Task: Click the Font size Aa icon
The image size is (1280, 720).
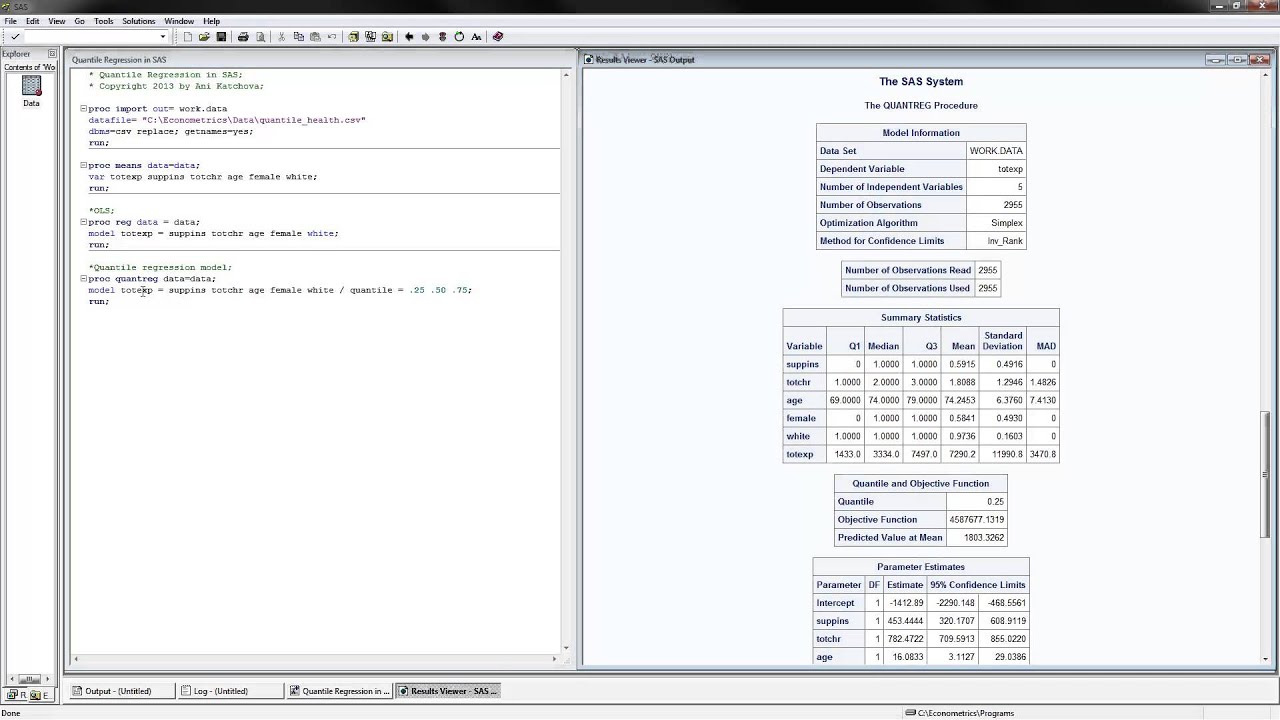Action: pos(476,37)
